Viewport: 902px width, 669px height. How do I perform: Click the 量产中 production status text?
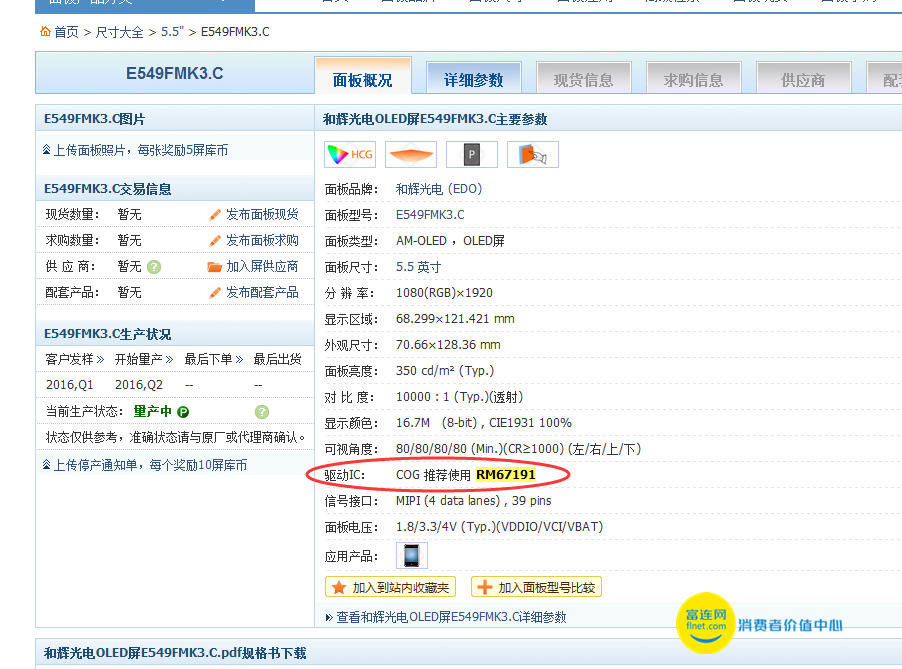(152, 411)
